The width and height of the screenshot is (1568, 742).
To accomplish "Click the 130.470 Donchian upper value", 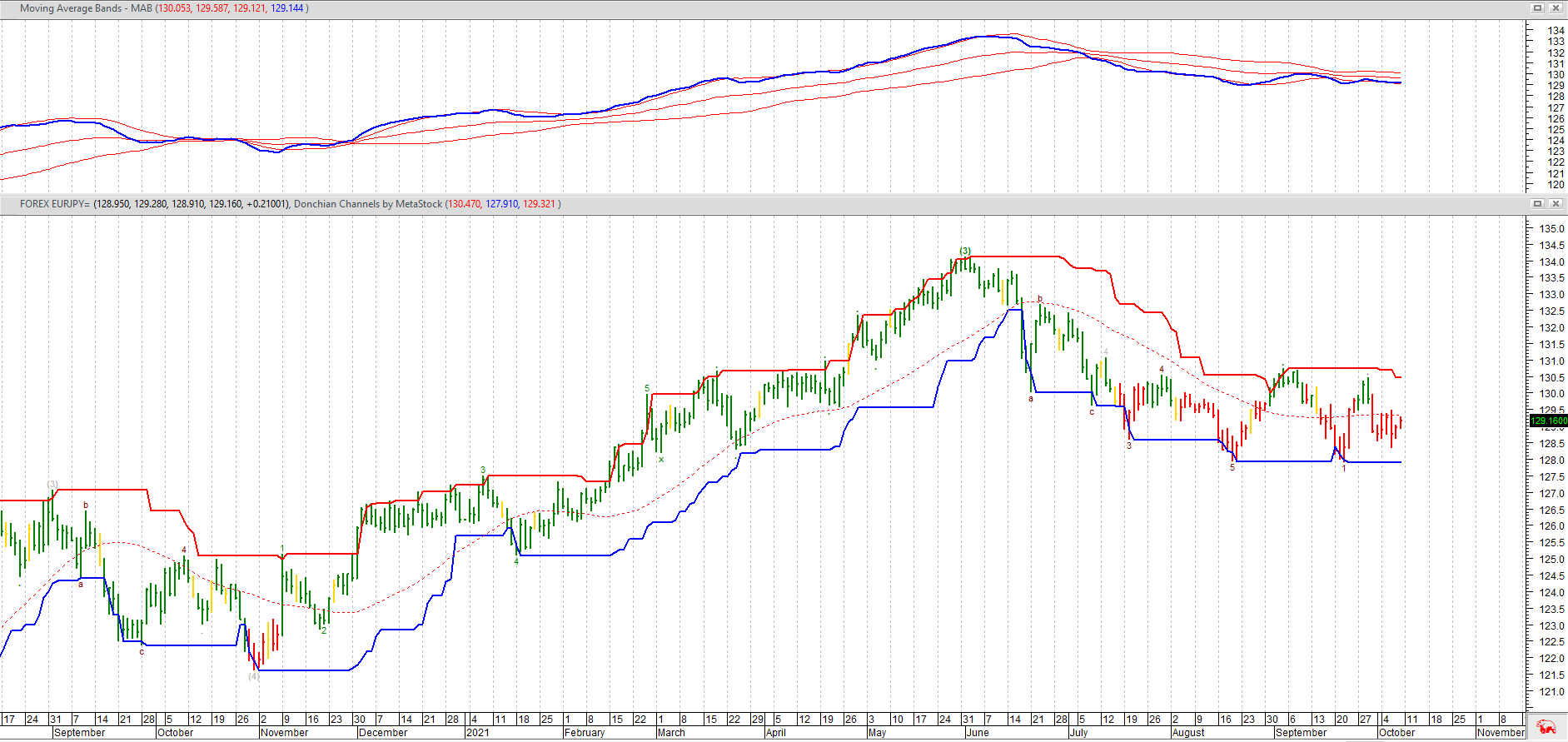I will (x=465, y=204).
